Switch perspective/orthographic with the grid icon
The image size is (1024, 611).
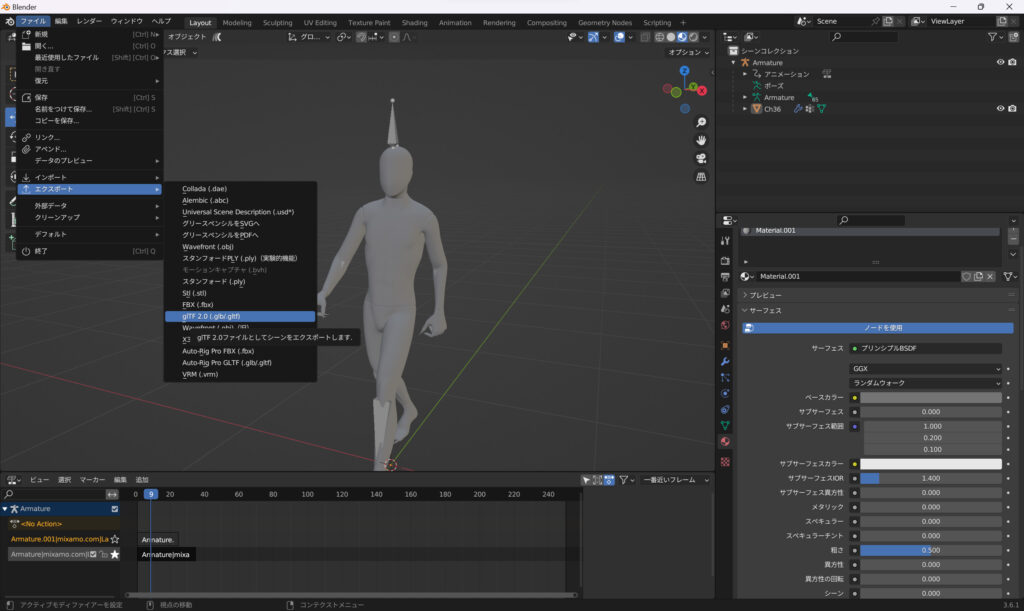(x=701, y=176)
